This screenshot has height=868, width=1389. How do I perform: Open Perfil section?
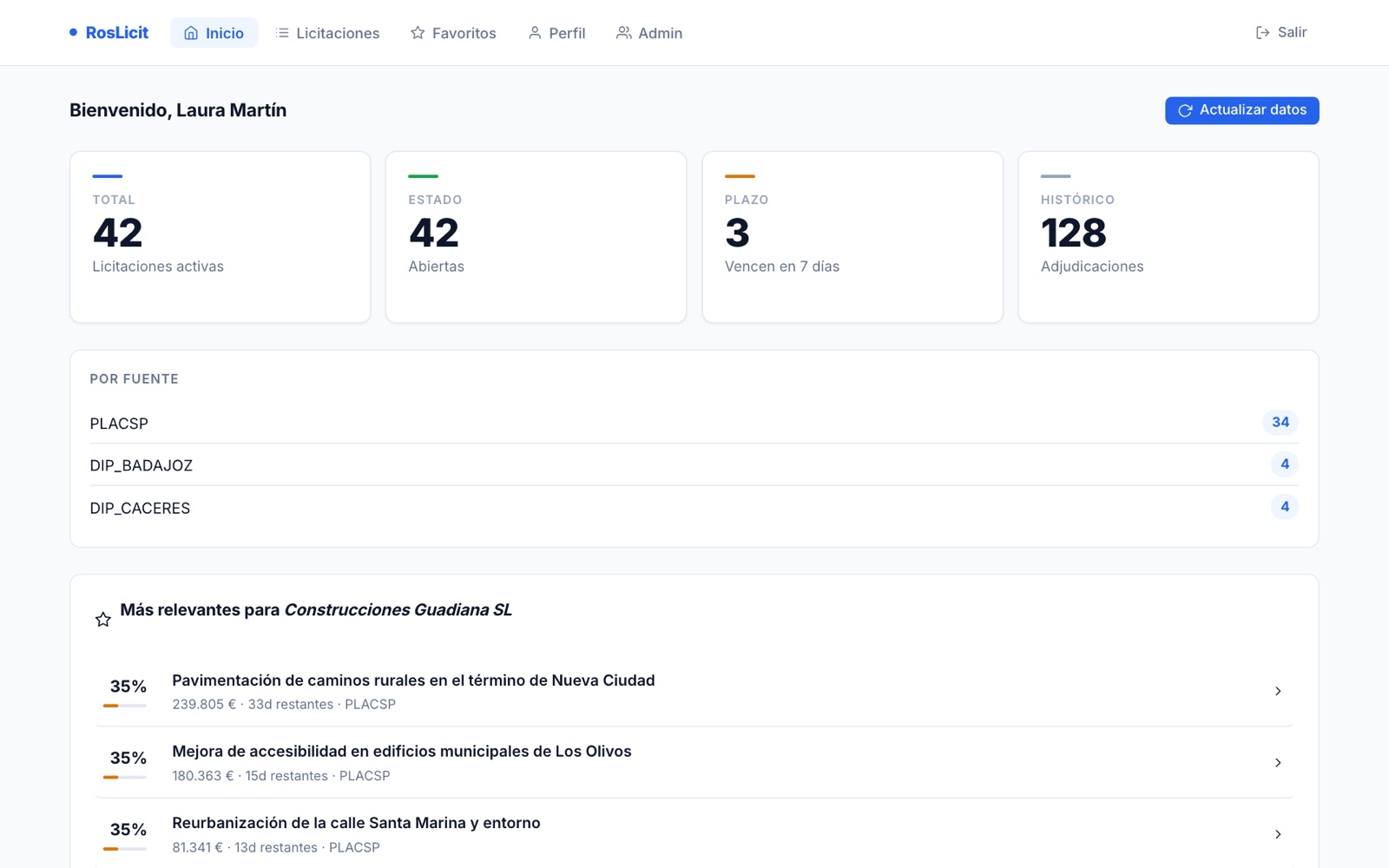tap(556, 33)
